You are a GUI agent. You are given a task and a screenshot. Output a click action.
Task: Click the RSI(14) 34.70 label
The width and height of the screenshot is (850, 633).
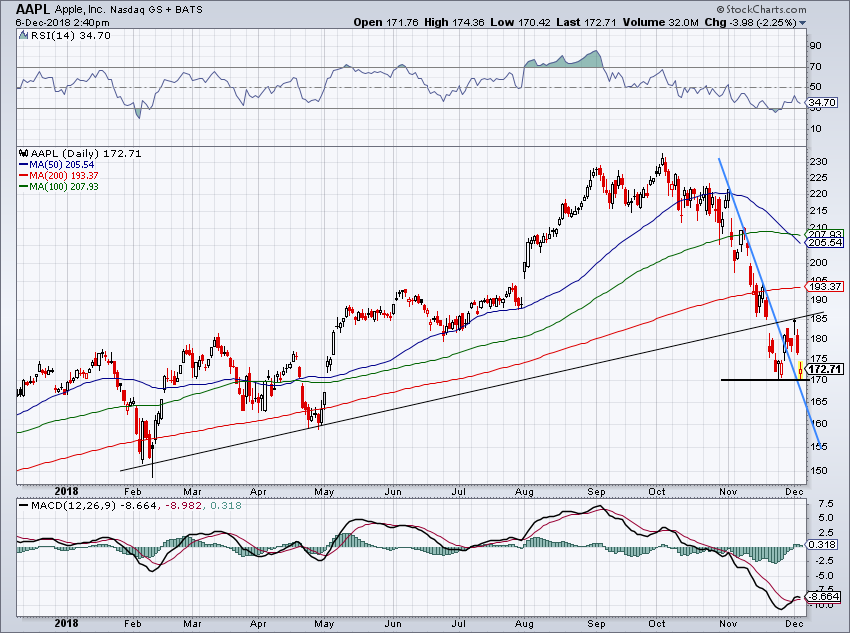[x=70, y=35]
